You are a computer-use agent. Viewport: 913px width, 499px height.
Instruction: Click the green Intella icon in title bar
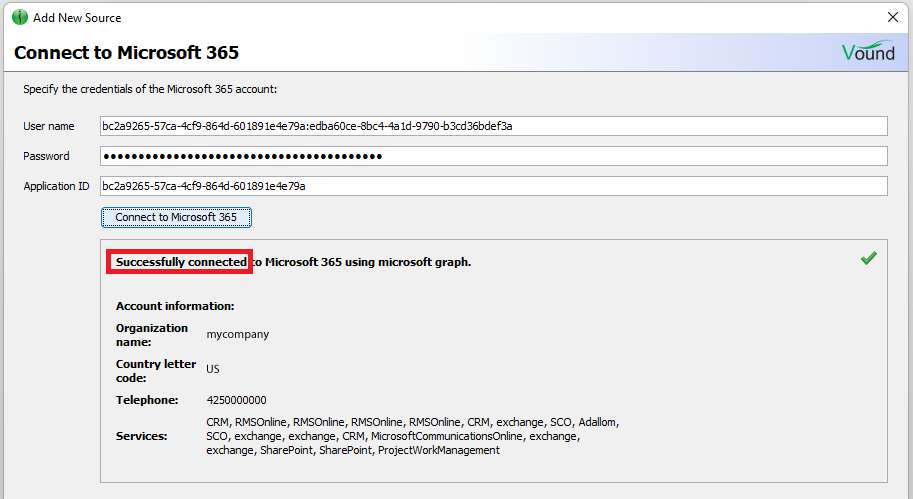click(20, 17)
